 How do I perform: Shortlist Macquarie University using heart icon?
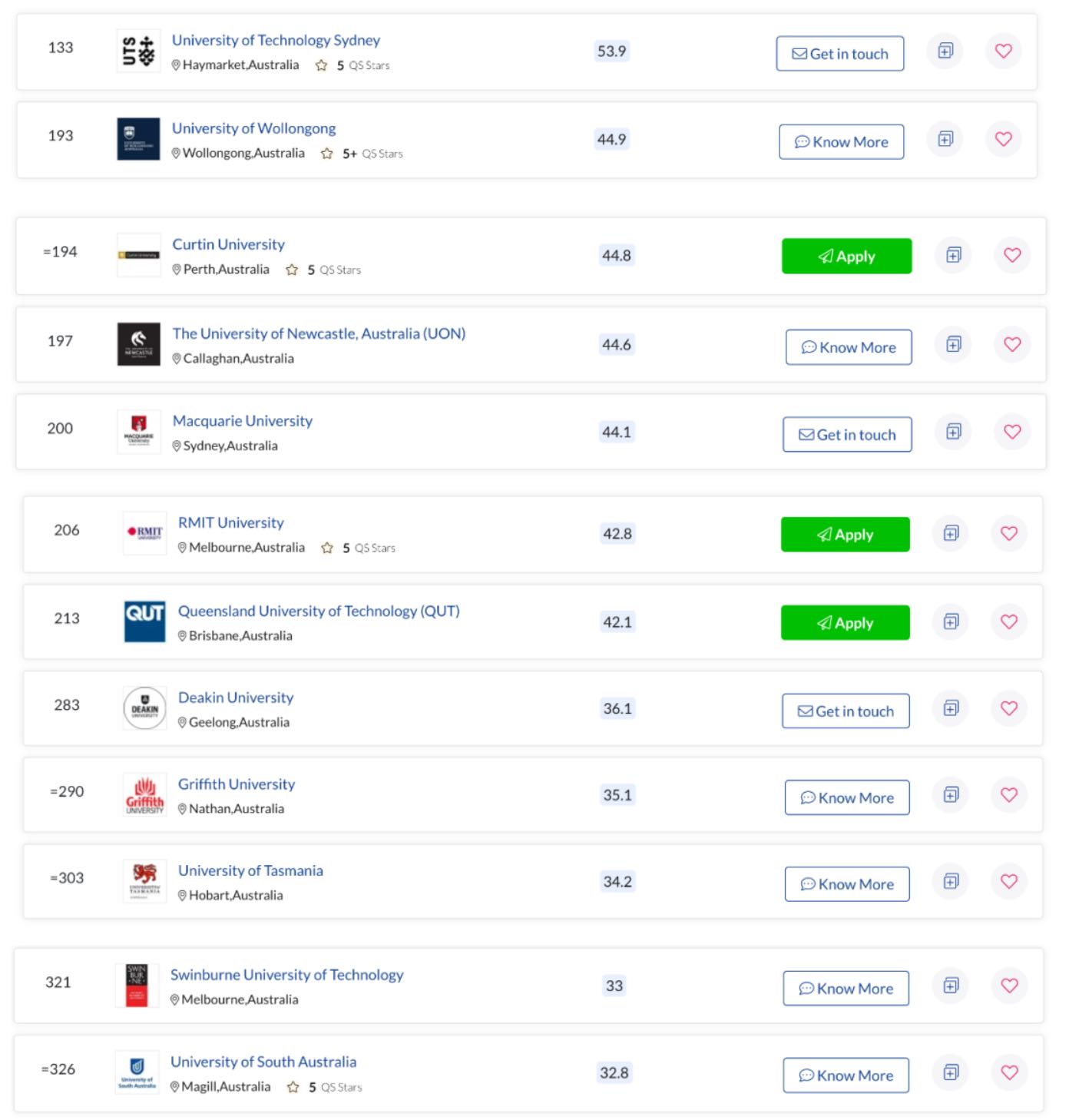click(1012, 432)
